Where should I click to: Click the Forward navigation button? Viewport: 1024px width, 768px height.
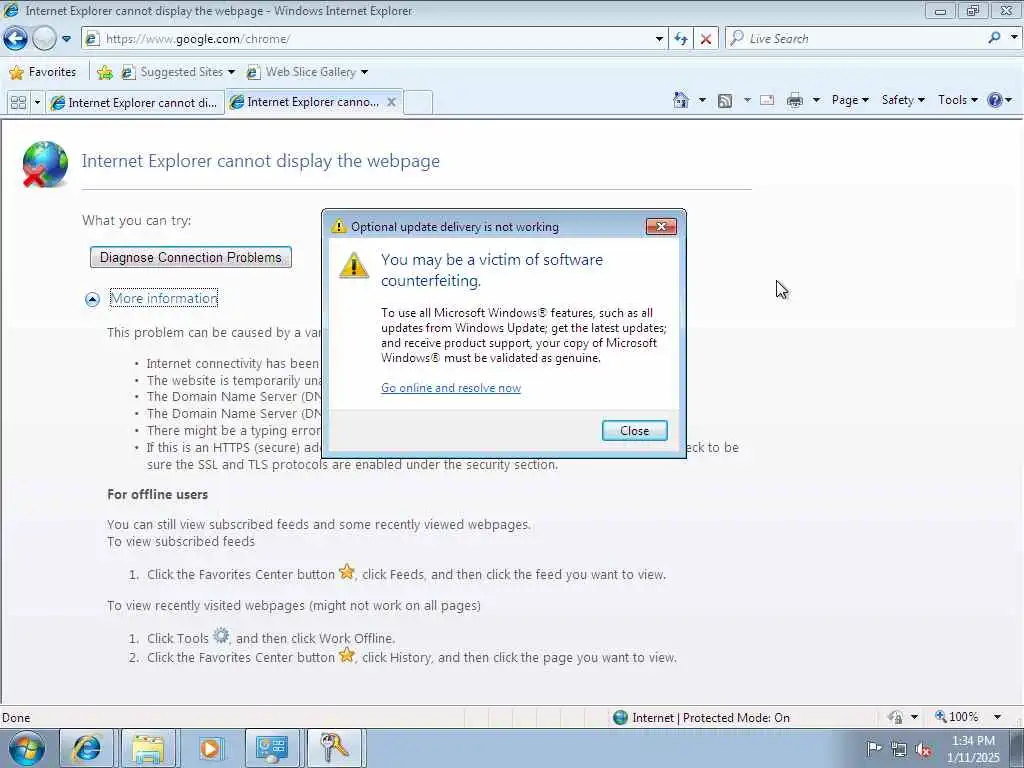tap(44, 39)
